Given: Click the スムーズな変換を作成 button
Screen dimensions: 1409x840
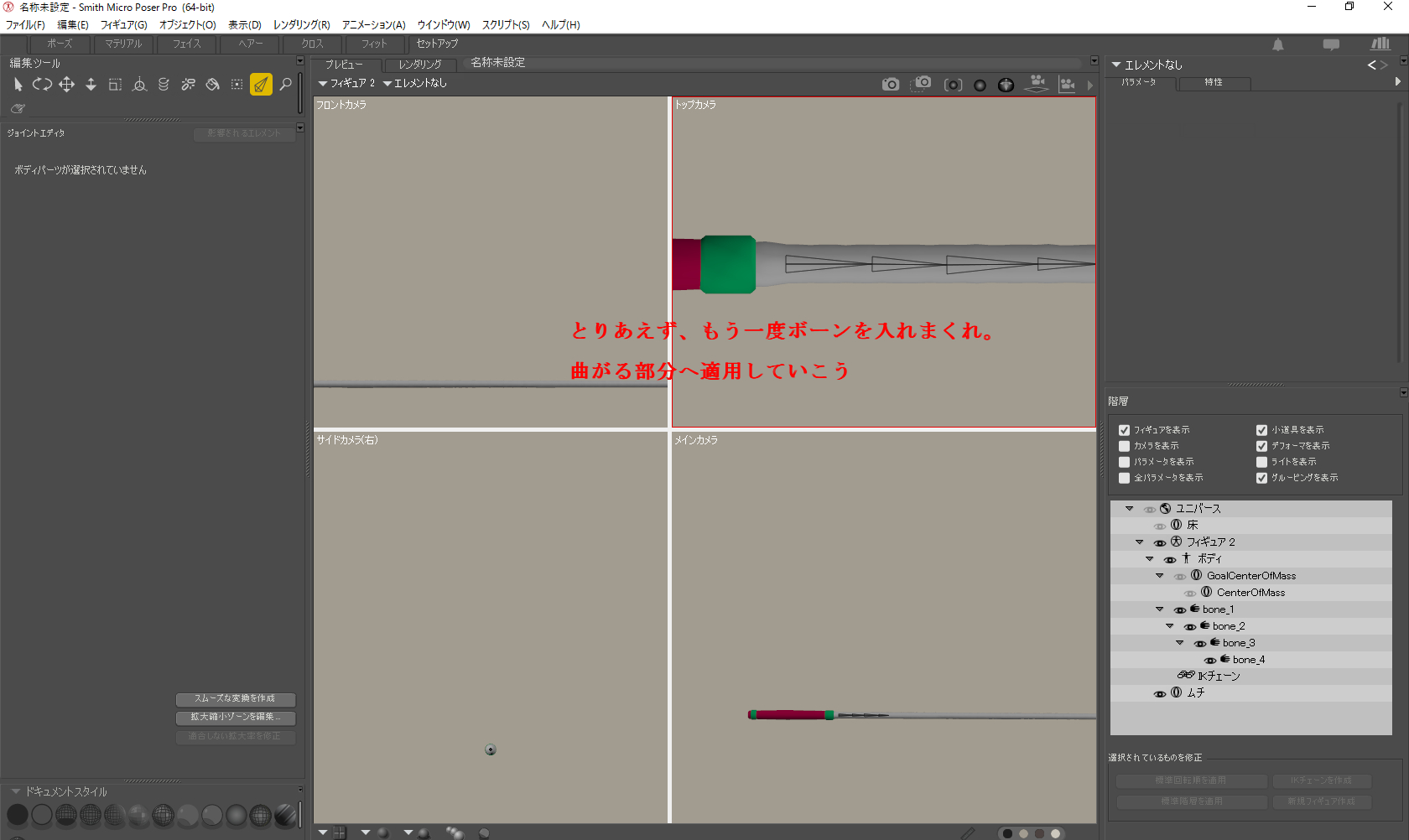Looking at the screenshot, I should click(235, 699).
